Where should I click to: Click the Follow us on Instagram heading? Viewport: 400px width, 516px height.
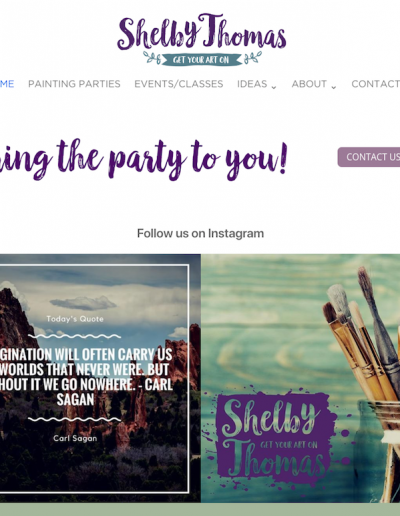[x=200, y=234]
